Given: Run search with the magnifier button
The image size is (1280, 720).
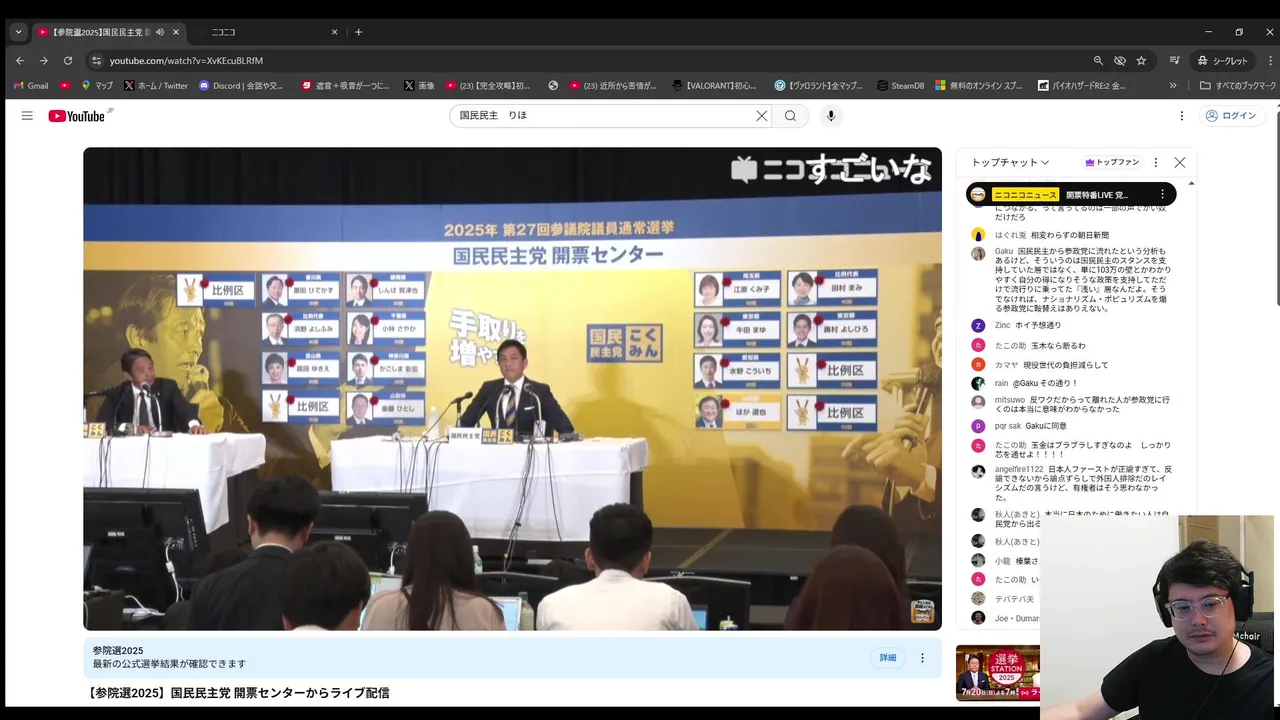Looking at the screenshot, I should [790, 116].
